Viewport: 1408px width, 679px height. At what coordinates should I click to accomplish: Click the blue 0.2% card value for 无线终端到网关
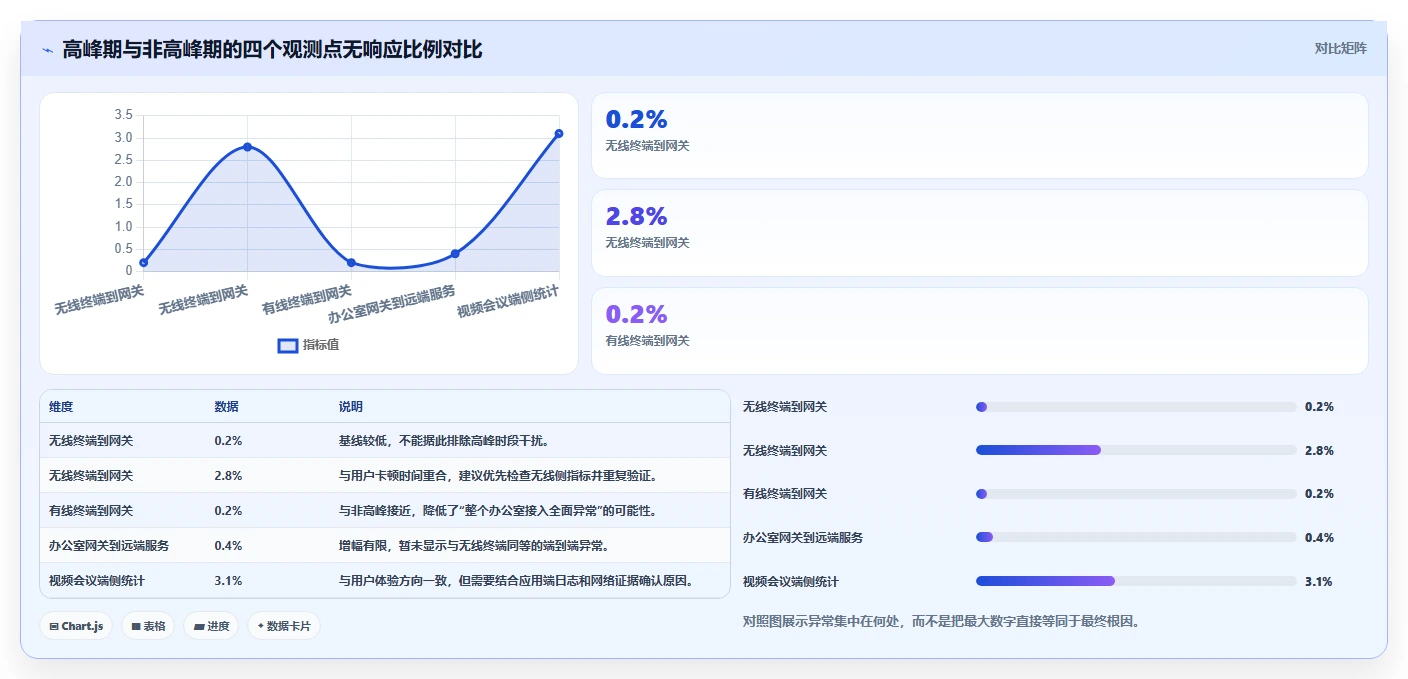636,119
